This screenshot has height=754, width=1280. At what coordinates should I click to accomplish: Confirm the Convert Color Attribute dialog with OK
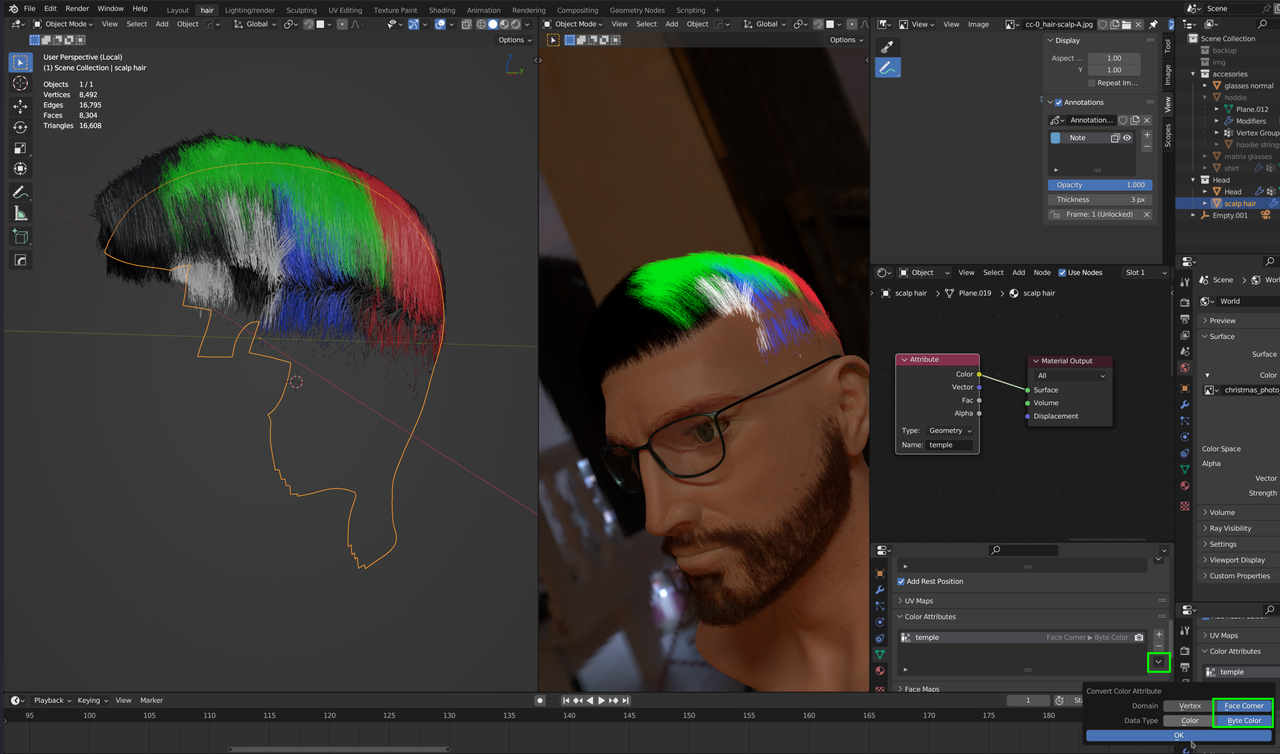click(1179, 736)
